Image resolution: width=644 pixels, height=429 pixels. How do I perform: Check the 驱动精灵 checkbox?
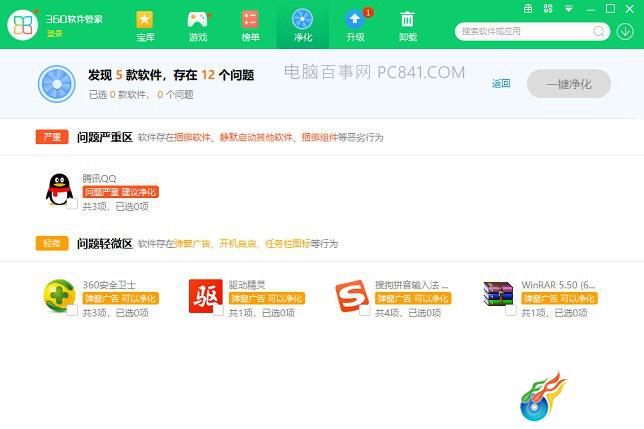click(x=218, y=310)
